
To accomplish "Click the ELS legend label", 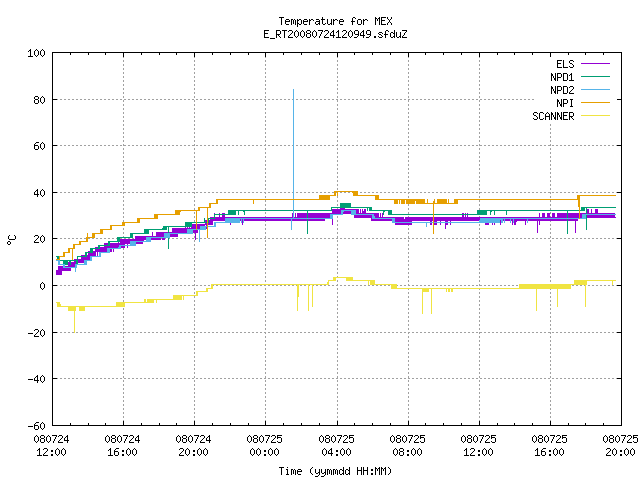I will 565,64.
